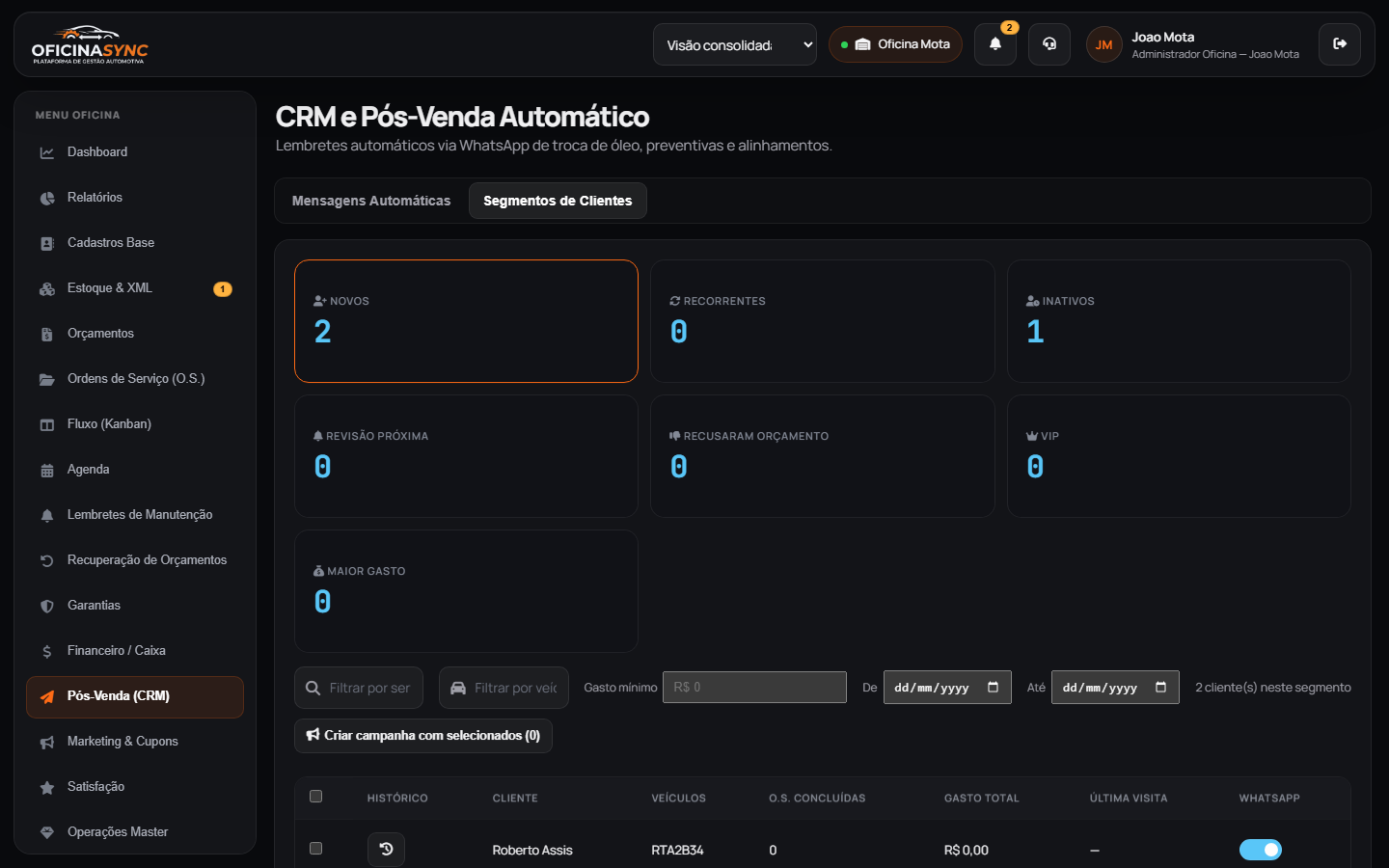Go to Relatórios in the sidebar
Screen dimensions: 1389x868
coord(135,198)
